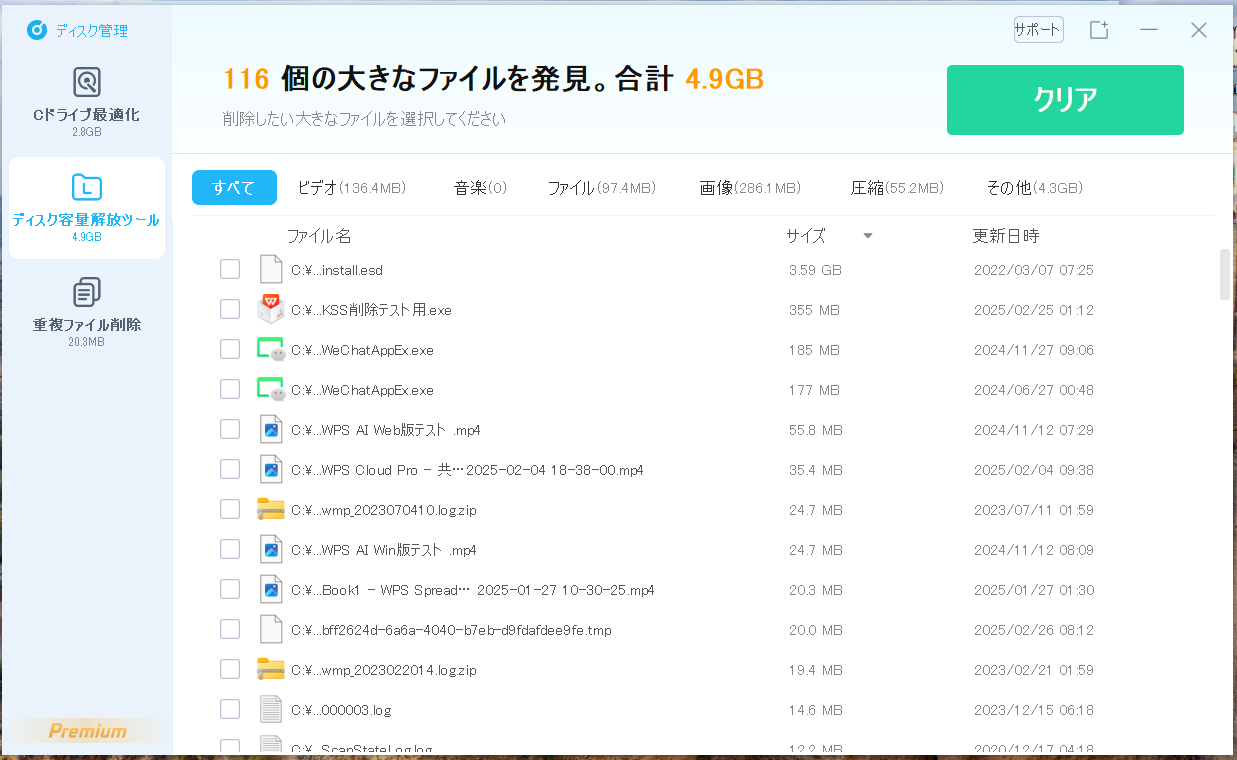Click the ディスク管理 app logo

(x=37, y=30)
